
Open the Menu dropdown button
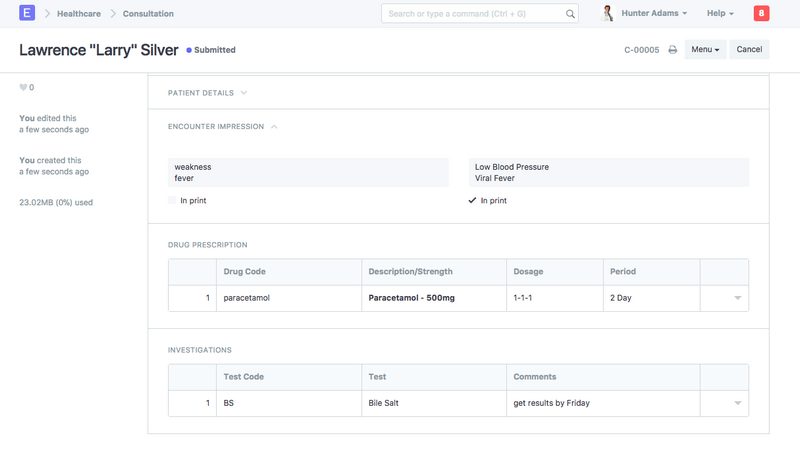tap(705, 50)
